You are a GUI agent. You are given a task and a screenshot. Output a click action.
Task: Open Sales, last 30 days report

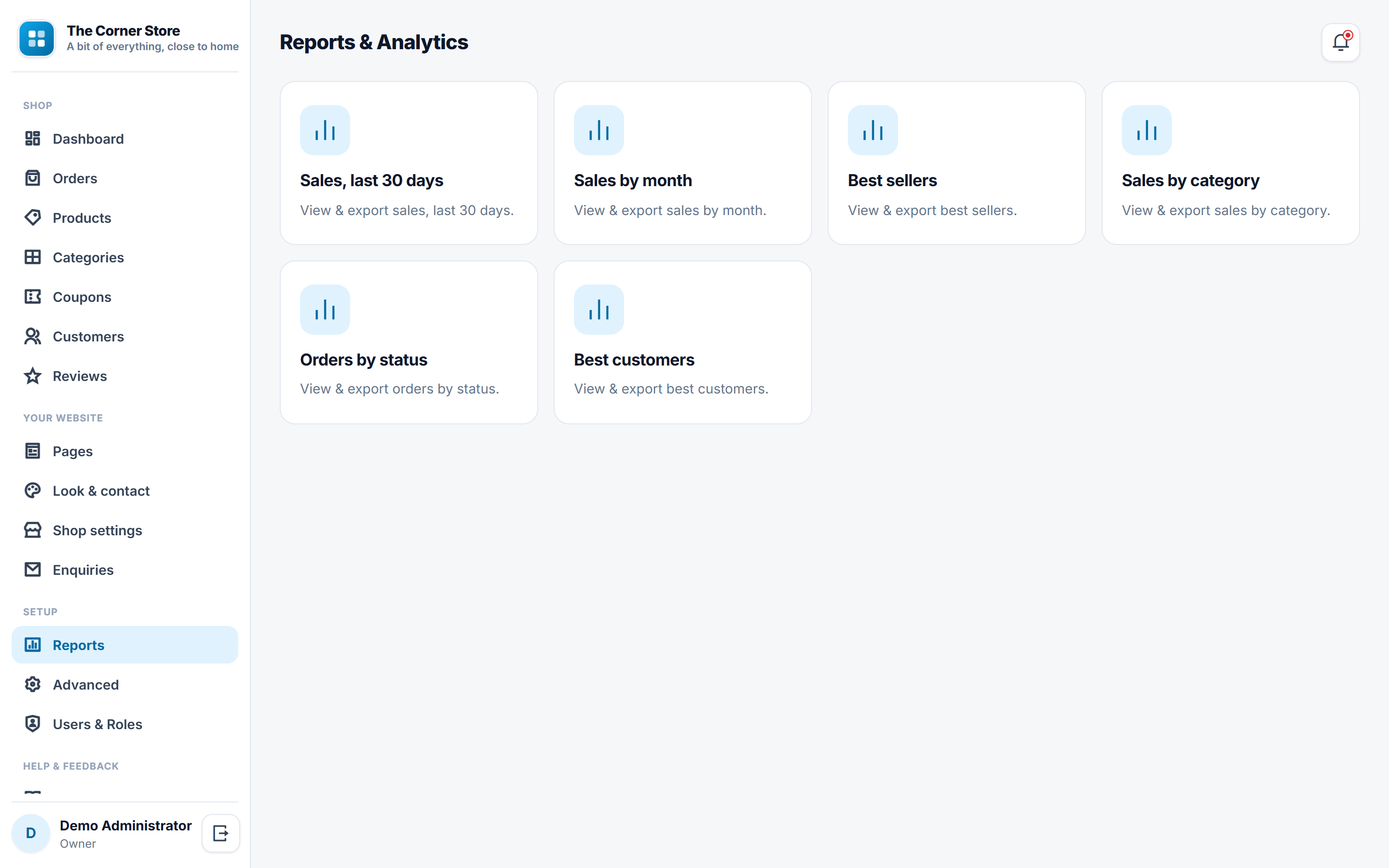click(409, 163)
